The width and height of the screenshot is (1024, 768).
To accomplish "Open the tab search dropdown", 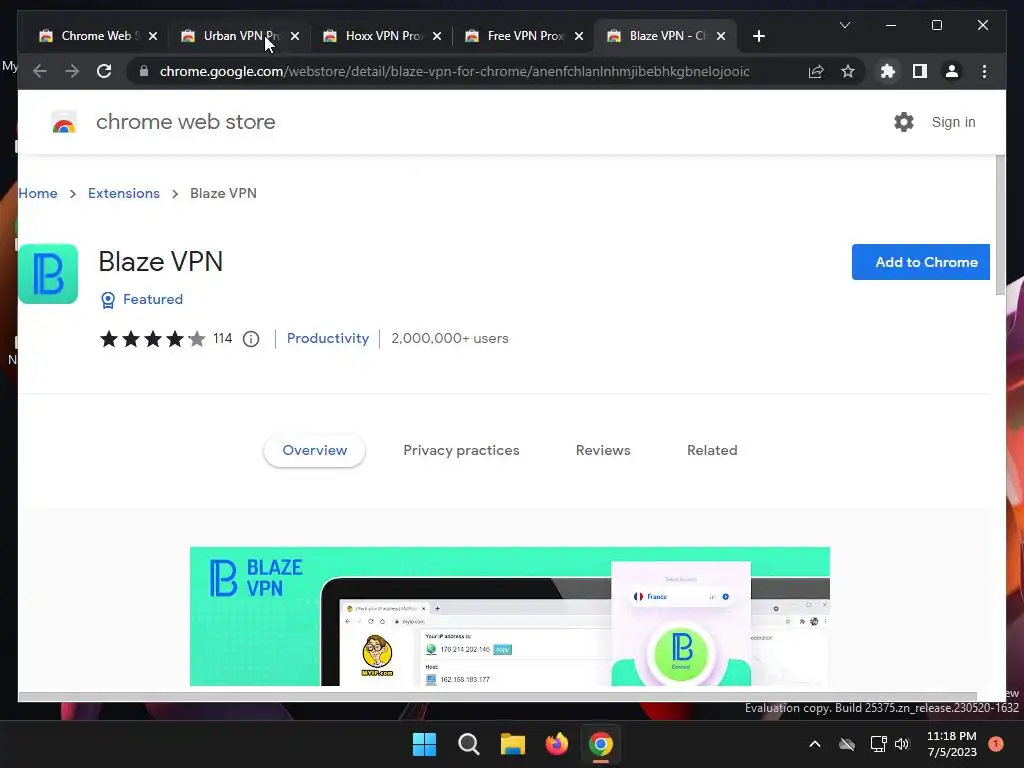I will (x=844, y=25).
